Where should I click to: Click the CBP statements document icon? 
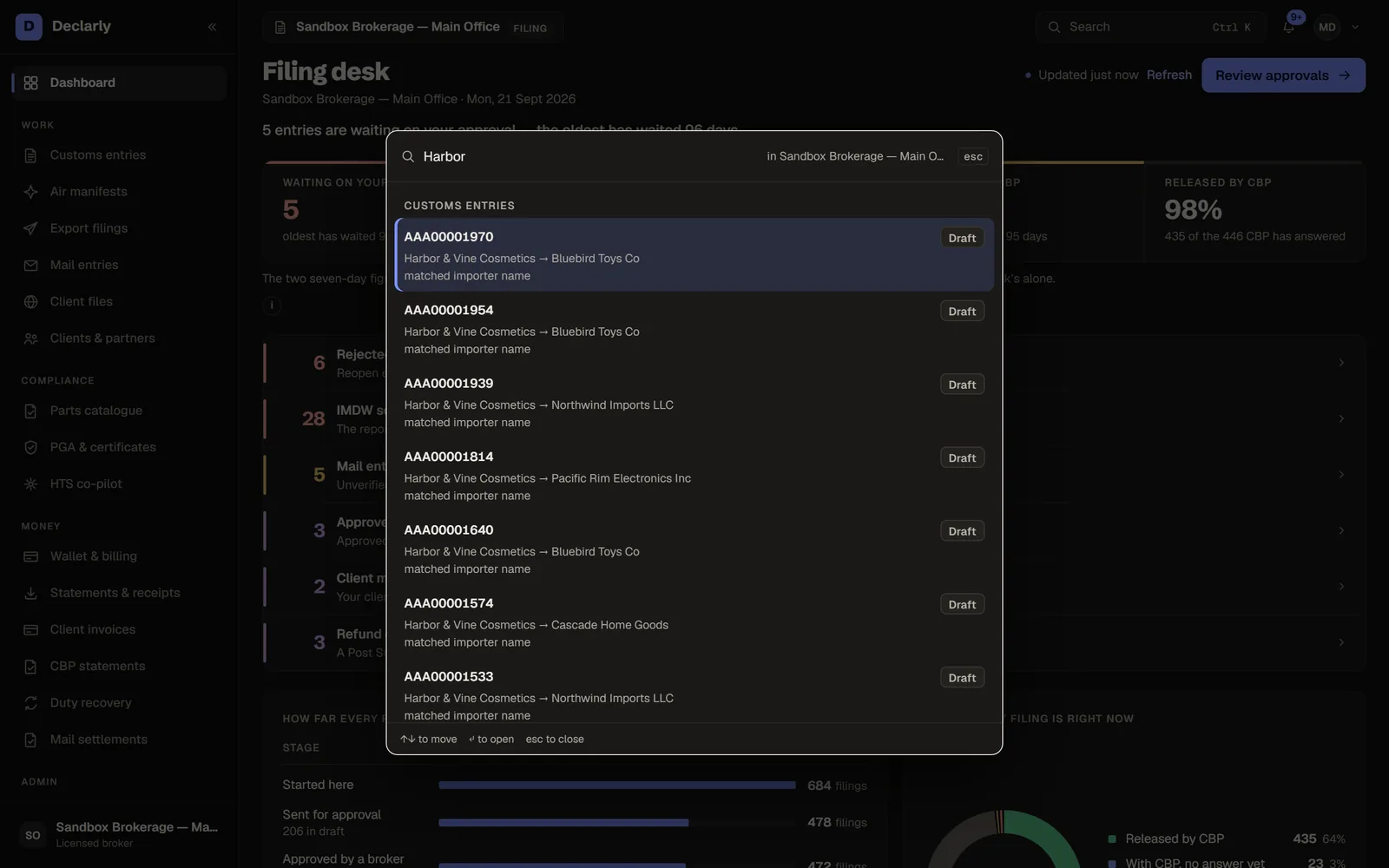click(30, 667)
